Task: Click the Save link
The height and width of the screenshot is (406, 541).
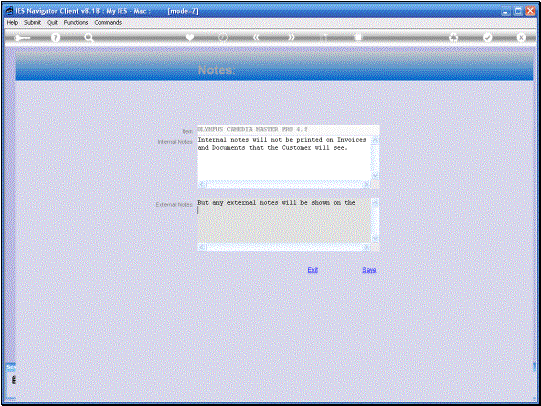Action: pos(369,270)
